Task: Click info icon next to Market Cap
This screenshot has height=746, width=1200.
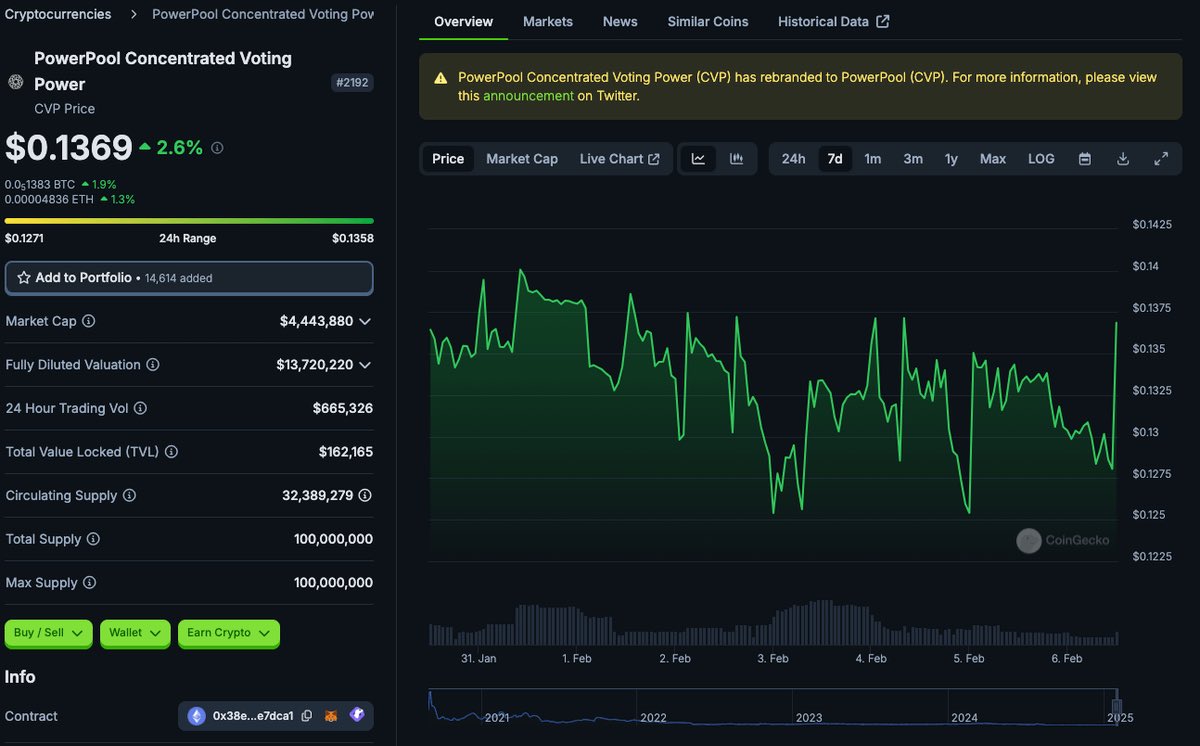Action: coord(88,321)
